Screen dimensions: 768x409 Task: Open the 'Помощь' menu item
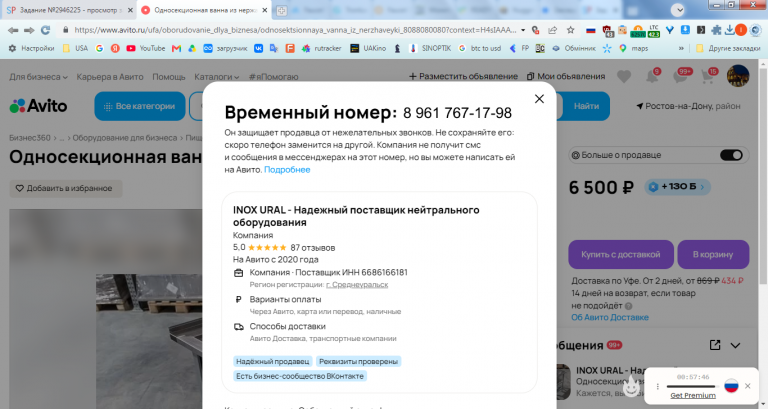click(168, 77)
